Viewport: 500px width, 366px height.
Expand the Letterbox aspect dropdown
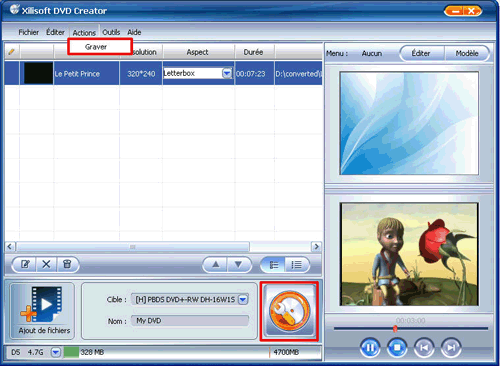[227, 73]
